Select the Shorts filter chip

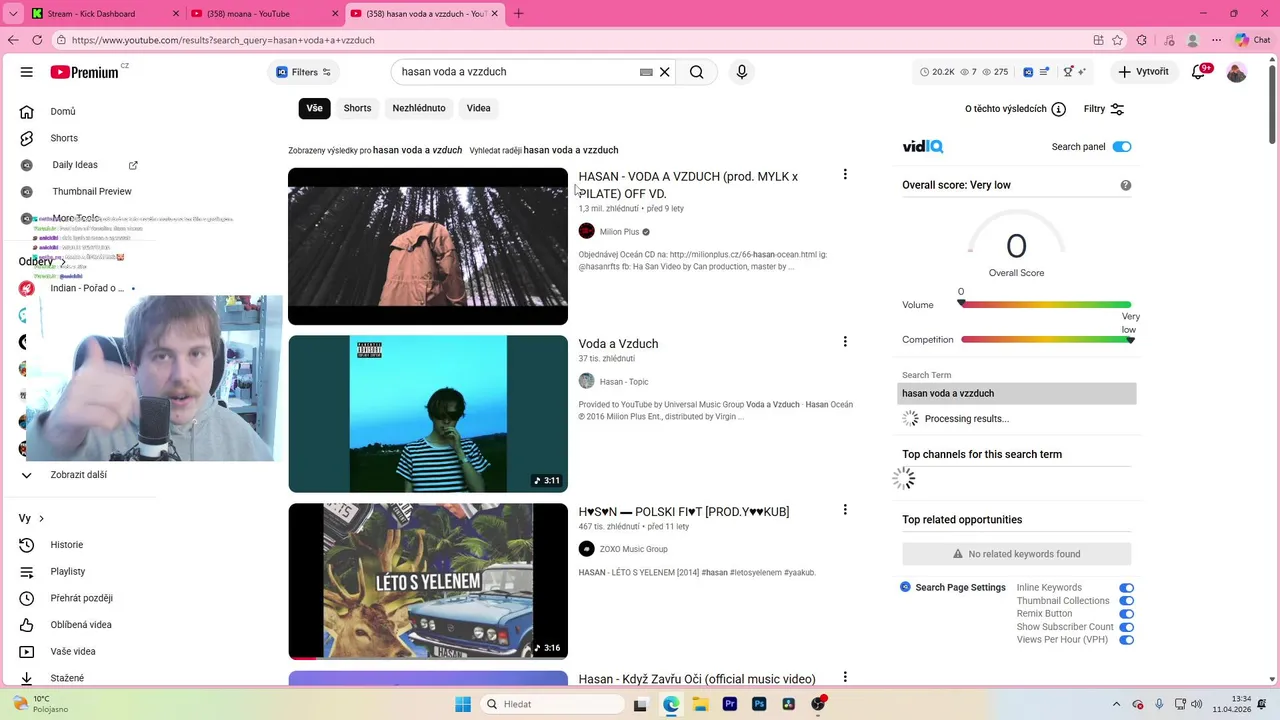point(357,108)
